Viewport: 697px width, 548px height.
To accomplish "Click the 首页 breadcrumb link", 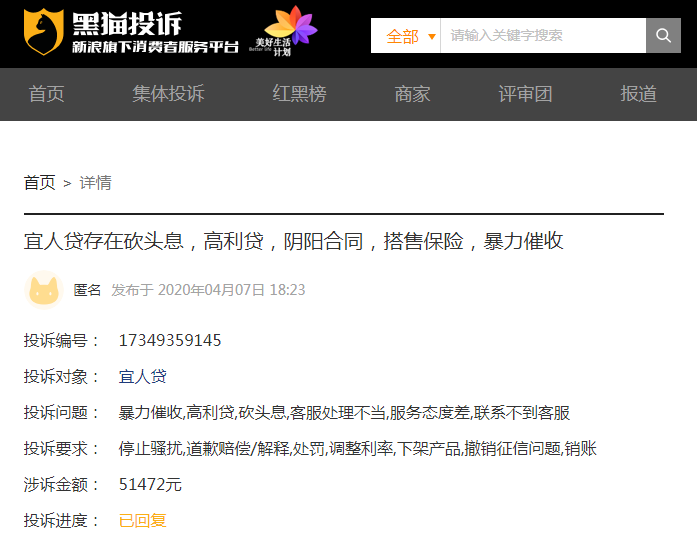I will [40, 183].
